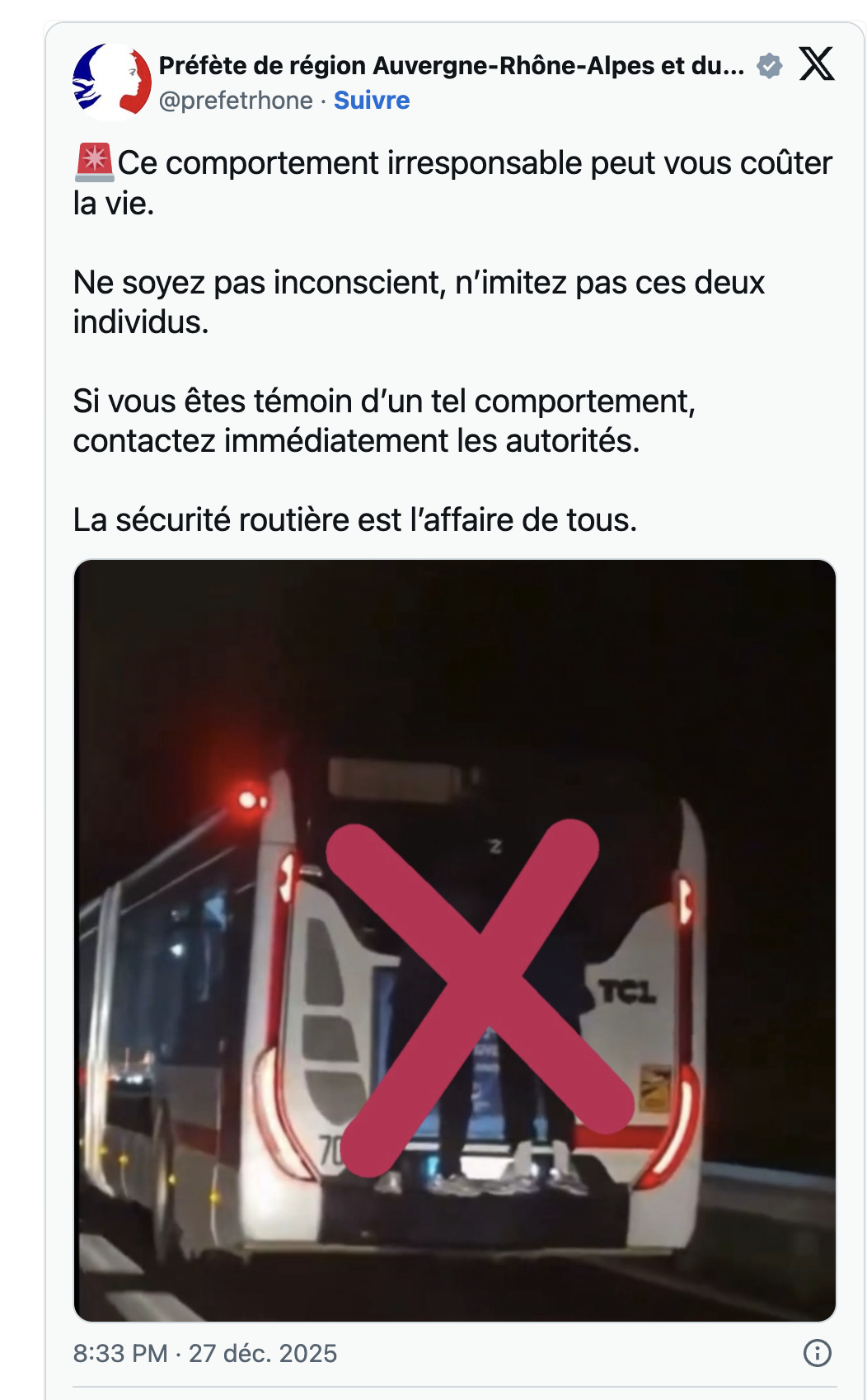Click the 'Ne soyez pas inconscient' paragraph

coord(419,302)
